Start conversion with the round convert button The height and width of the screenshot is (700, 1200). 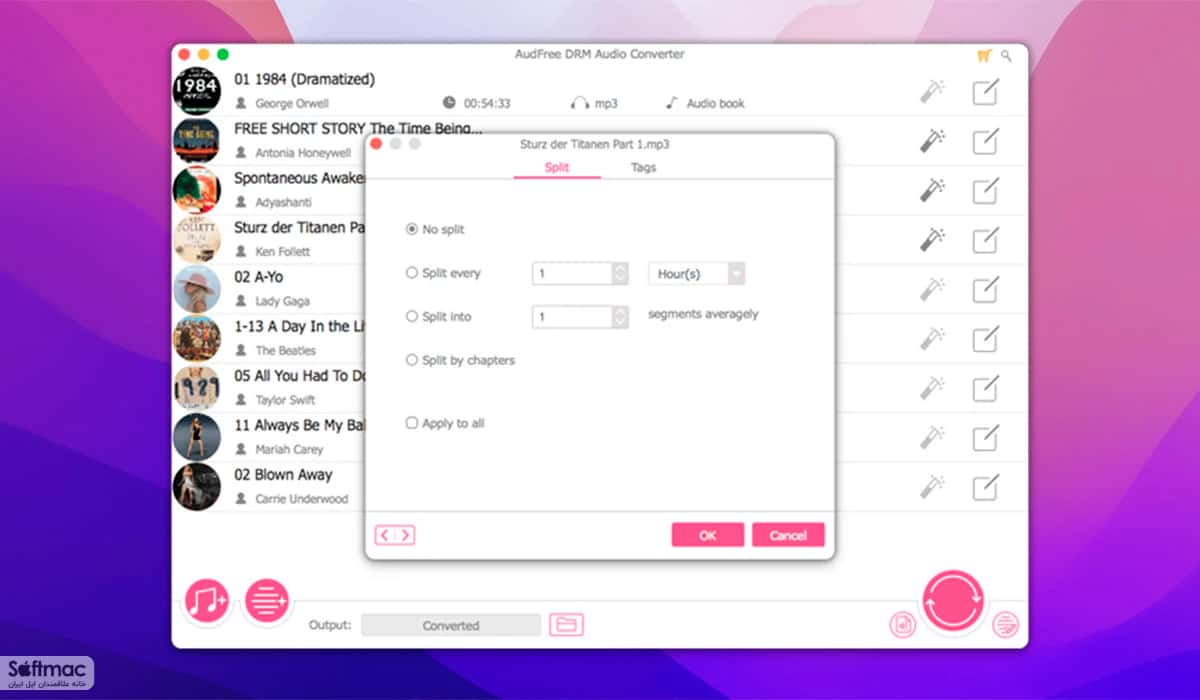pos(954,601)
